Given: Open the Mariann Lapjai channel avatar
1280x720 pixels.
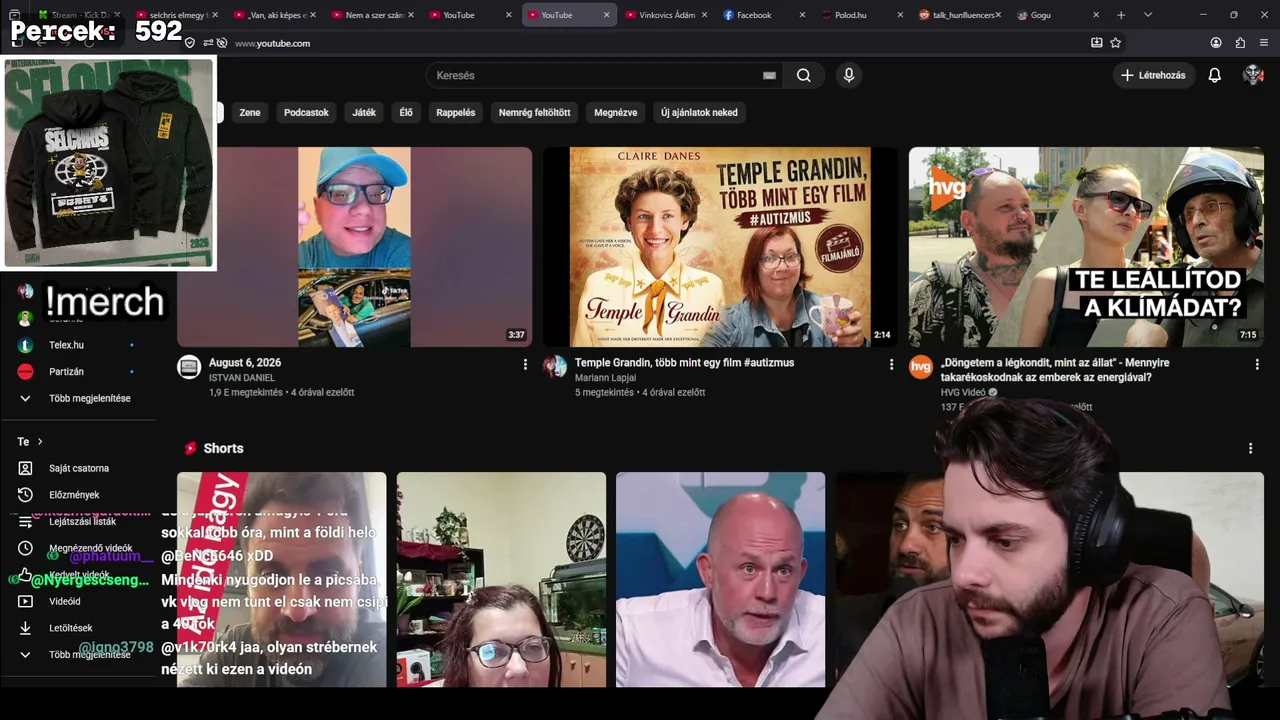Looking at the screenshot, I should coord(555,367).
